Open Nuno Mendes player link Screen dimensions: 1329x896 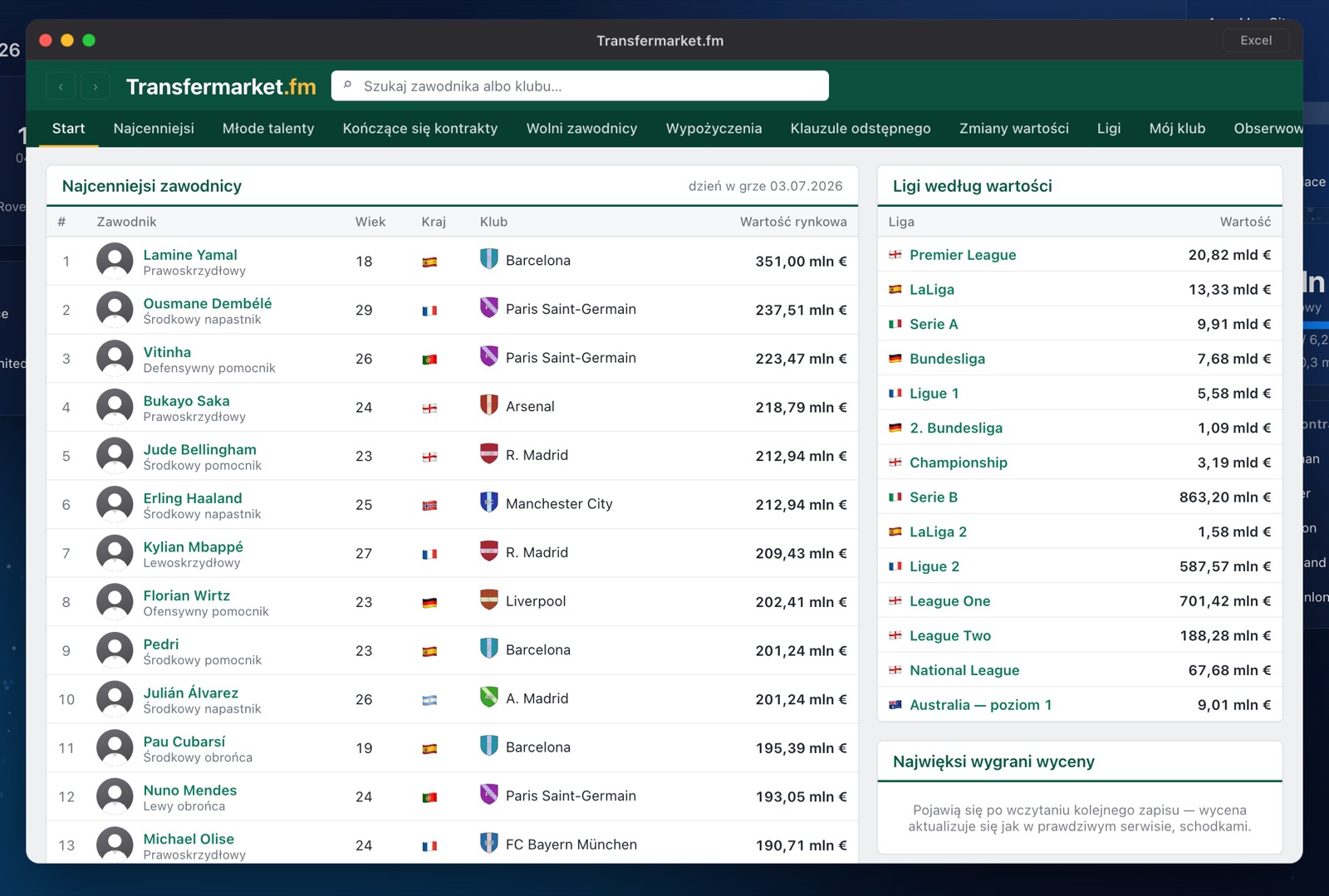(x=189, y=790)
